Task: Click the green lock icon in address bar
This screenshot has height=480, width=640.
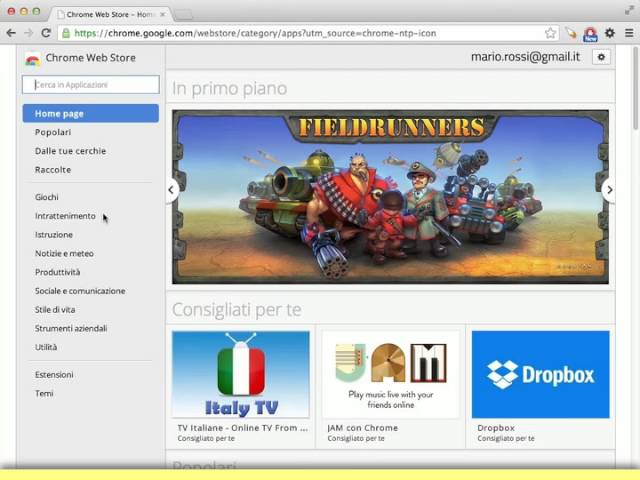Action: point(66,33)
